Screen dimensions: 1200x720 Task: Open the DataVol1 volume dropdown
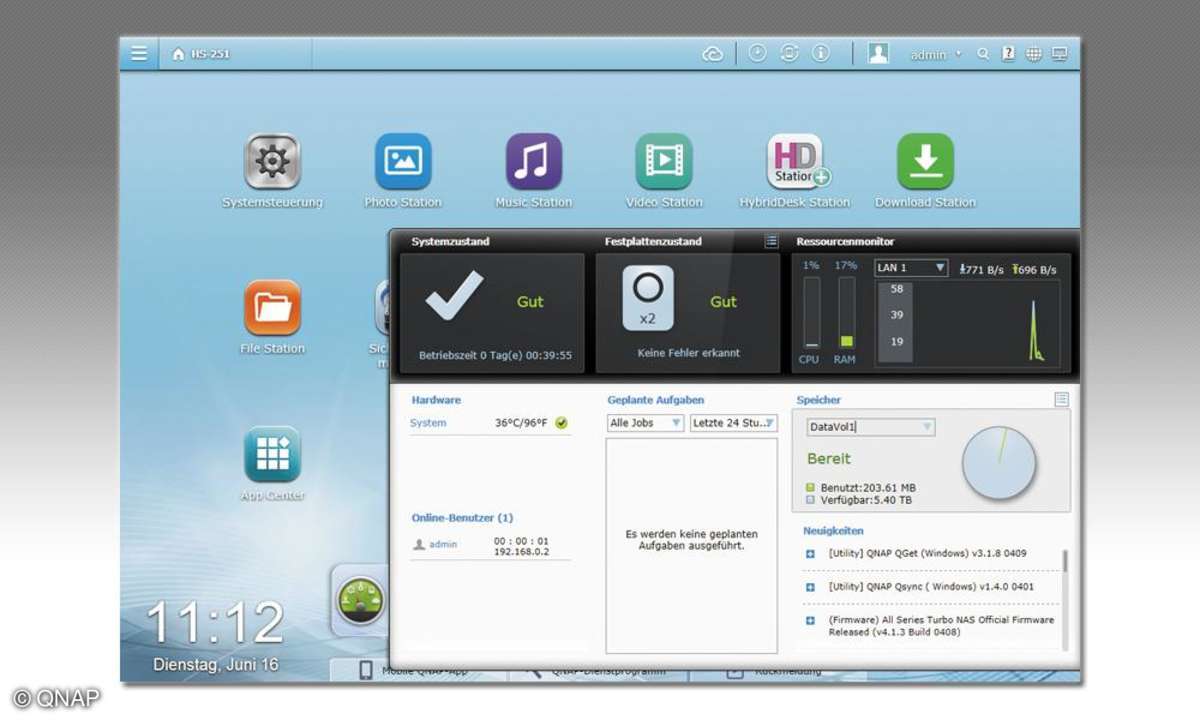(x=871, y=427)
